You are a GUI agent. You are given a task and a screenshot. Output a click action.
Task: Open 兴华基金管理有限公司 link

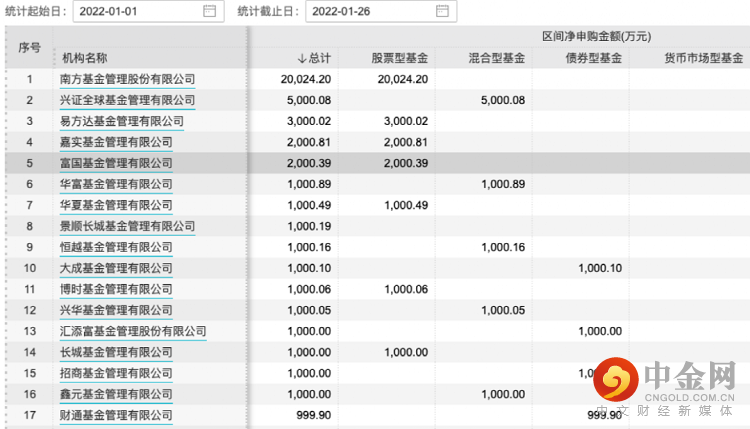pyautogui.click(x=116, y=311)
